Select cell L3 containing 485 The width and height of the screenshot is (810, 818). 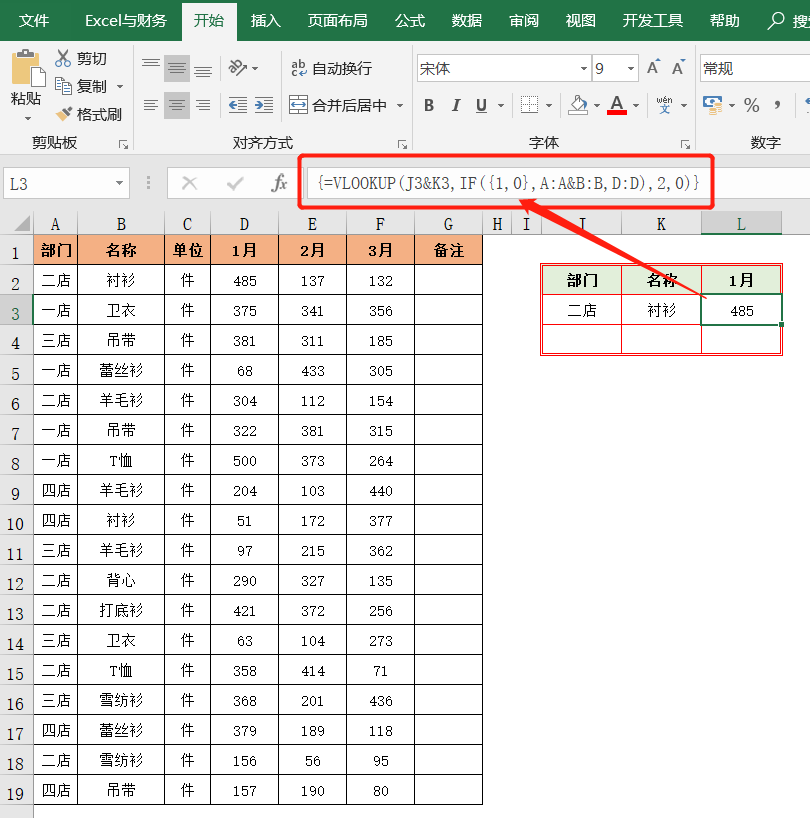[x=741, y=310]
